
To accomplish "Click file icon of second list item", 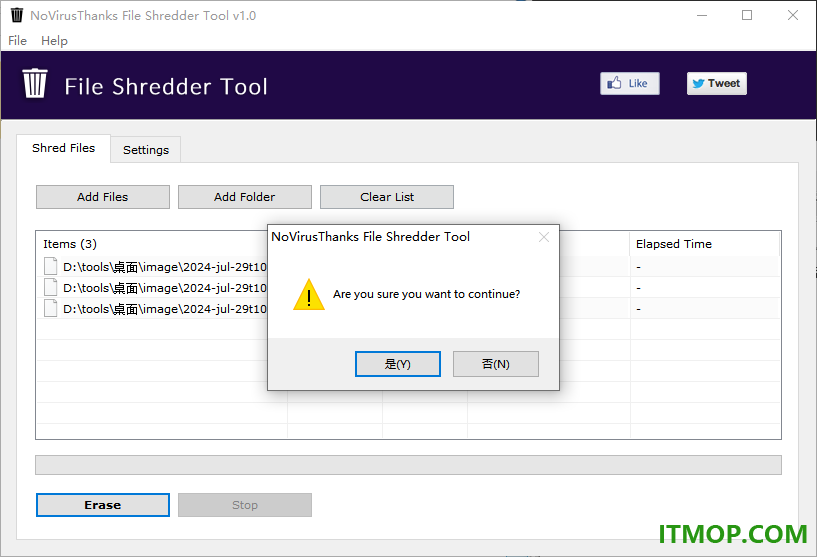I will (51, 287).
